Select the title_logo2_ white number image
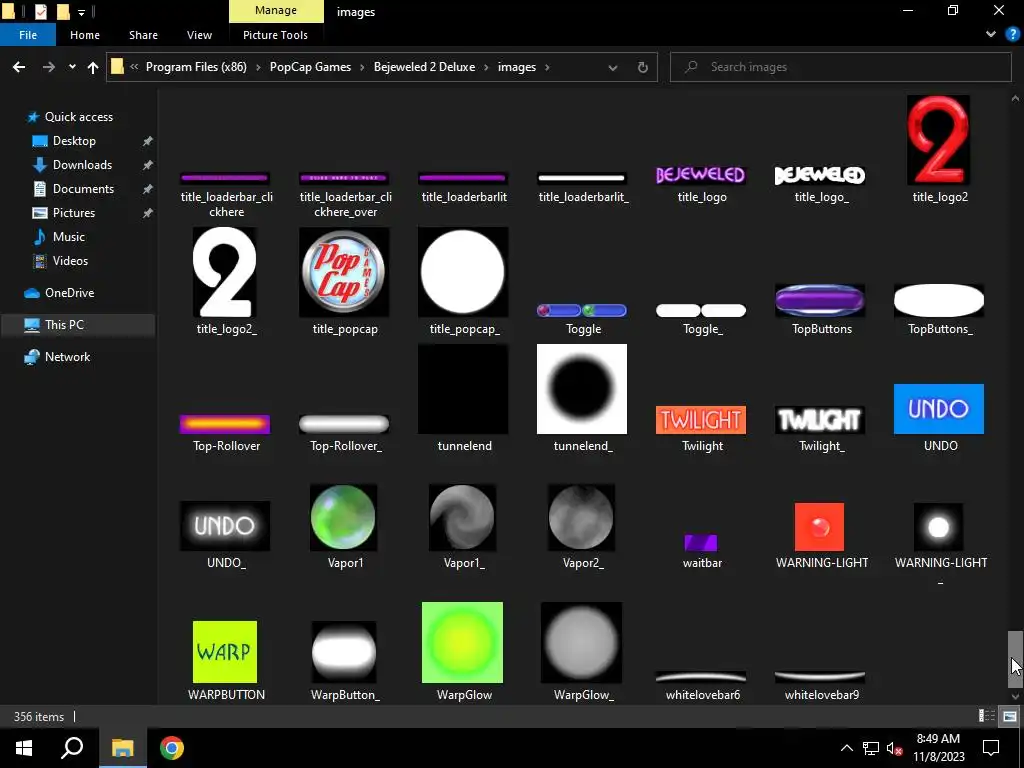This screenshot has width=1024, height=768. click(x=225, y=272)
